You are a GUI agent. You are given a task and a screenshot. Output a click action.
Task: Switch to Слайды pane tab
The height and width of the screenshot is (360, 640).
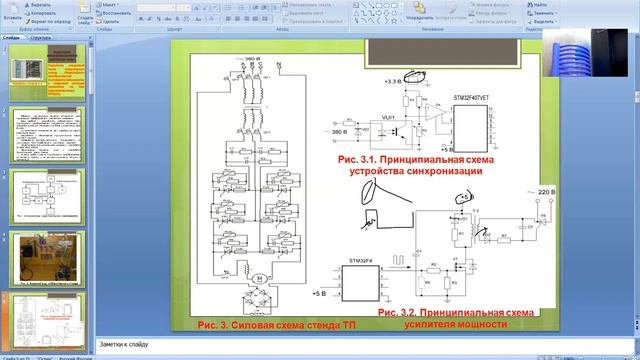point(11,38)
